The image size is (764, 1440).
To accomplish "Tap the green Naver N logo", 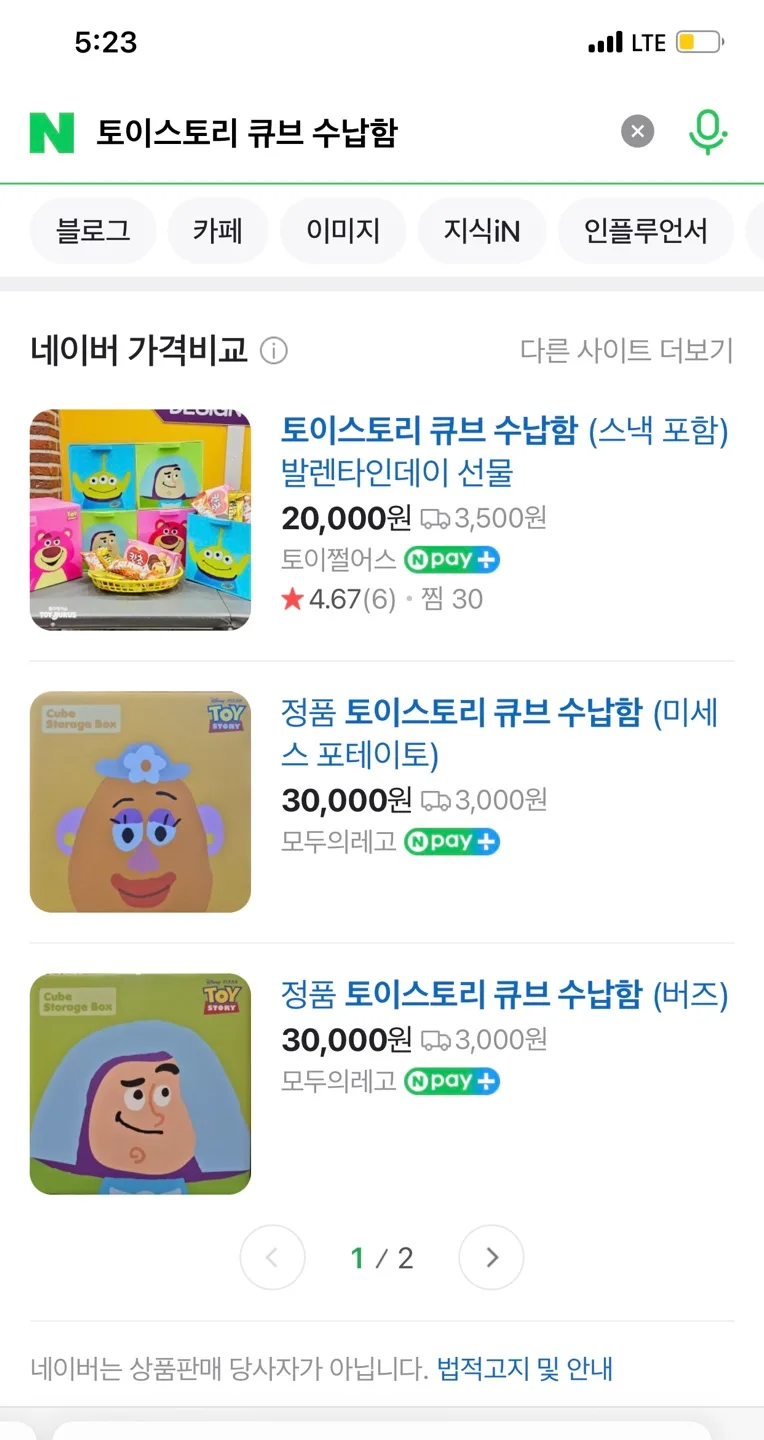I will coord(52,132).
